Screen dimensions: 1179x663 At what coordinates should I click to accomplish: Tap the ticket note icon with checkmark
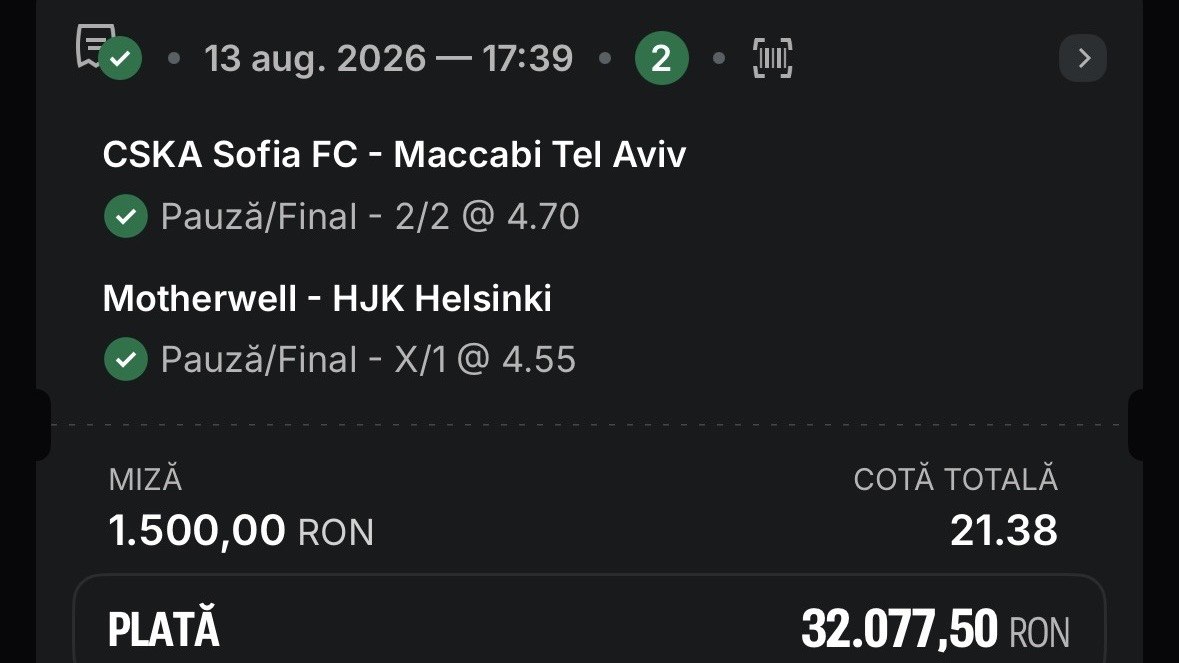pos(108,51)
